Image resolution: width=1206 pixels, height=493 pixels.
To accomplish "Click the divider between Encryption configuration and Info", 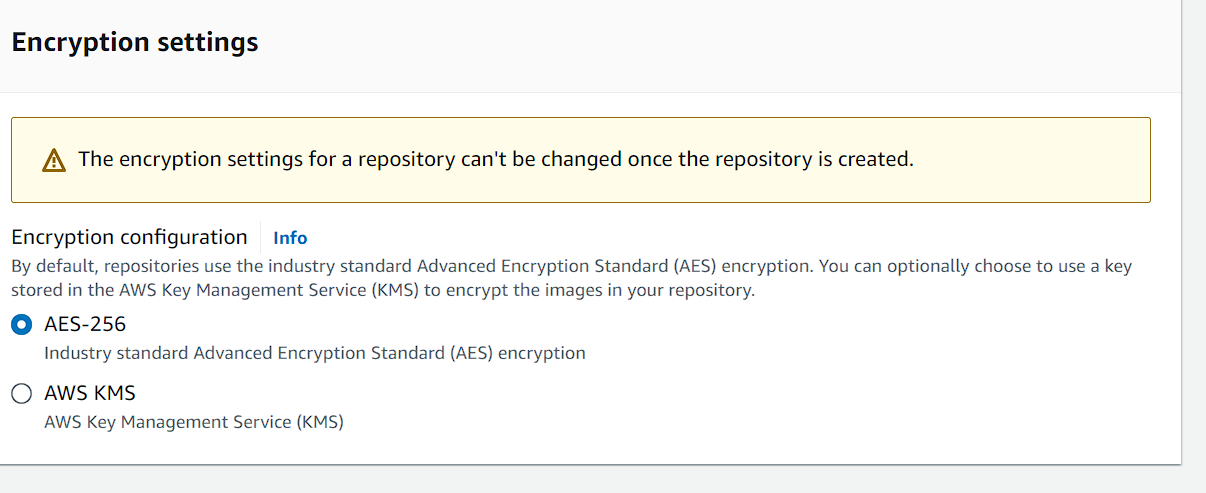I will pyautogui.click(x=260, y=238).
